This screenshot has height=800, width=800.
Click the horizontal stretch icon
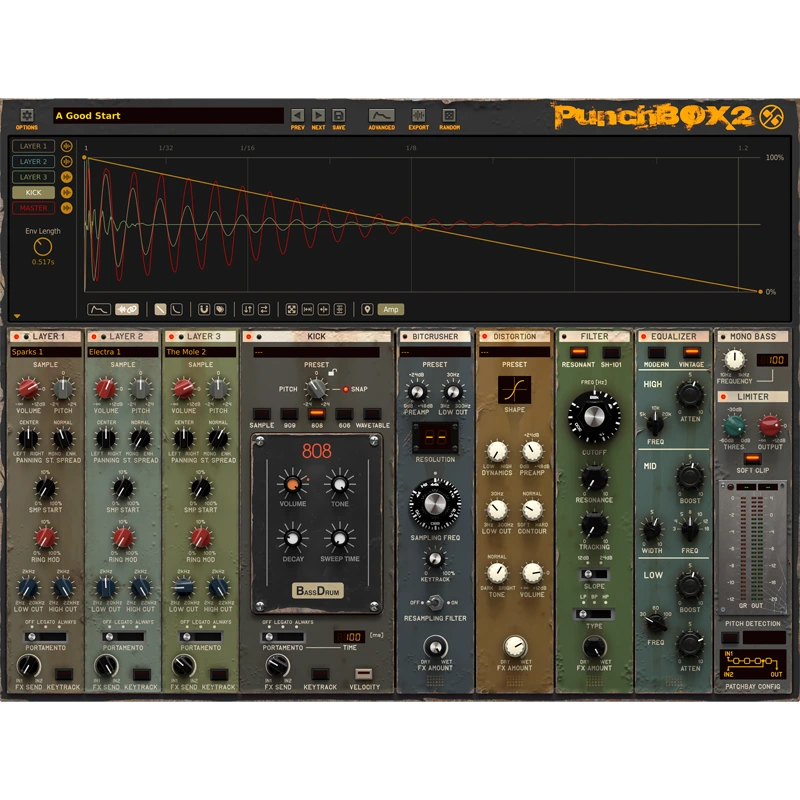pyautogui.click(x=308, y=309)
